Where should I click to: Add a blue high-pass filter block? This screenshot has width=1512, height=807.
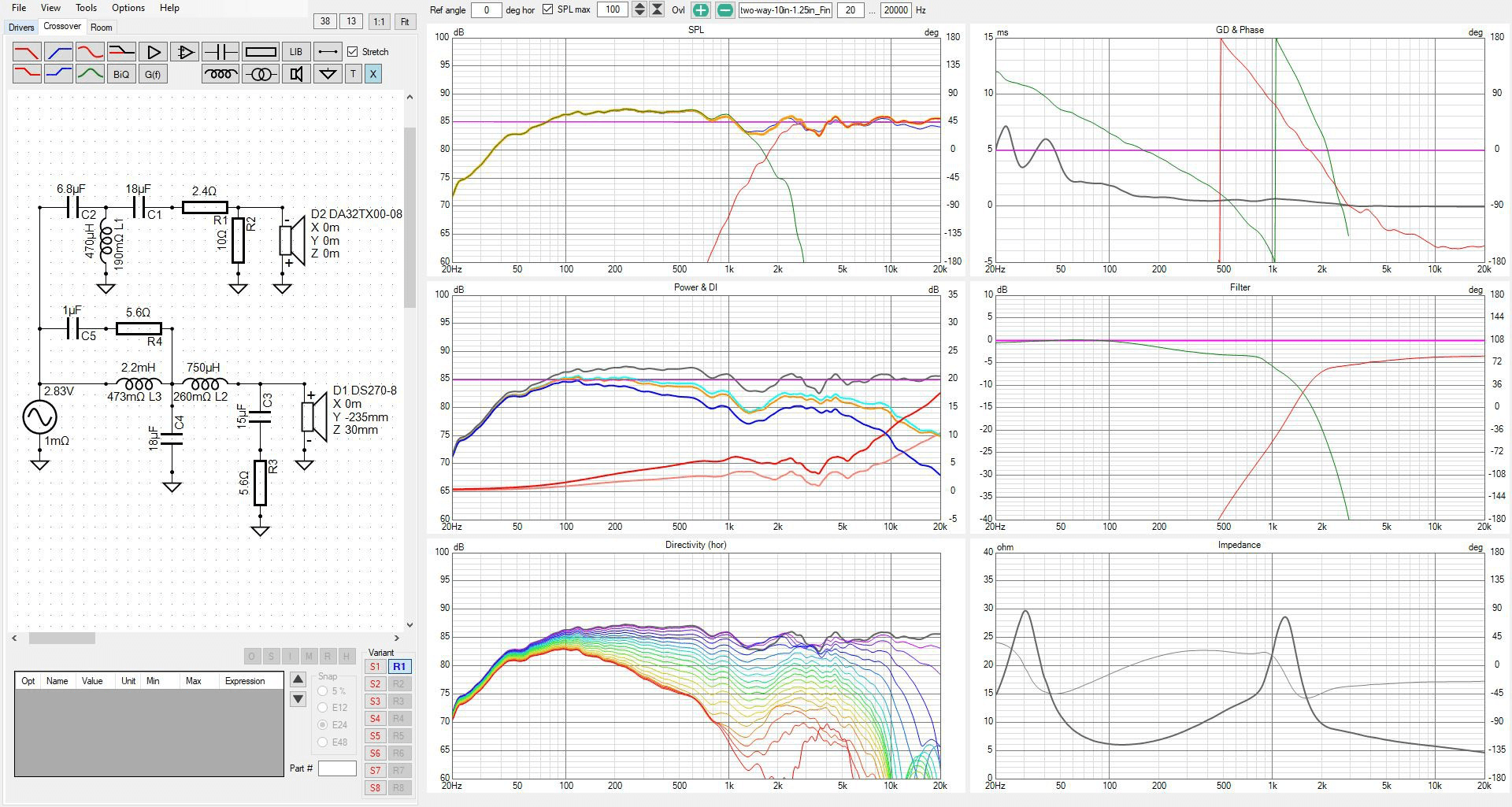[58, 52]
